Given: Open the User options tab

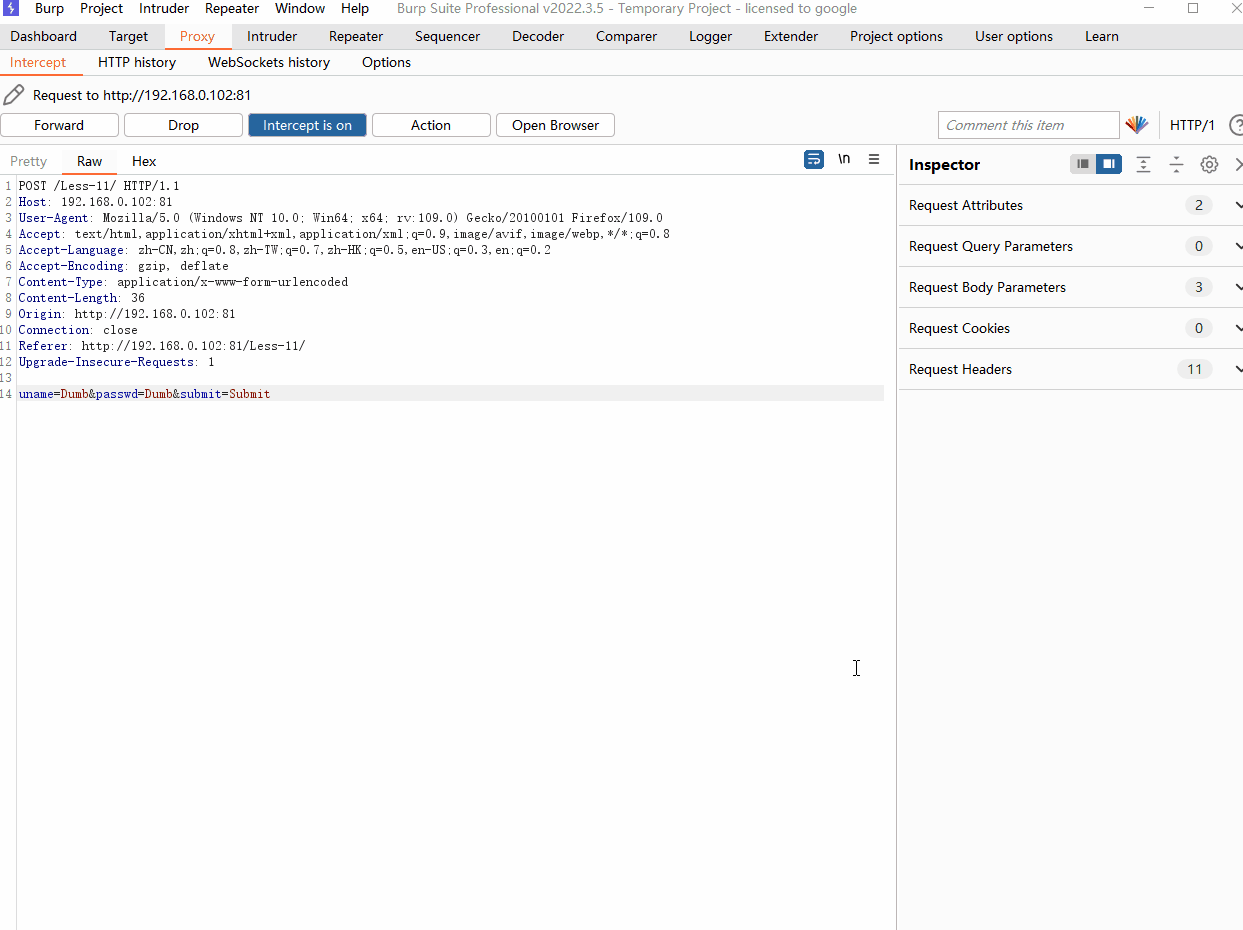Looking at the screenshot, I should (1014, 36).
